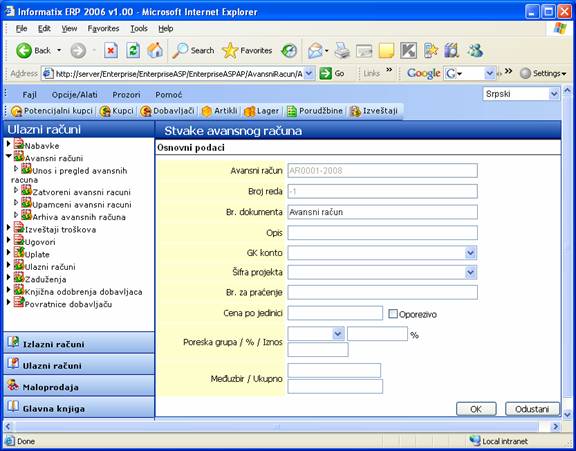Screen dimensions: 576x451
Task: Open the Pomoć menu
Action: [169, 95]
